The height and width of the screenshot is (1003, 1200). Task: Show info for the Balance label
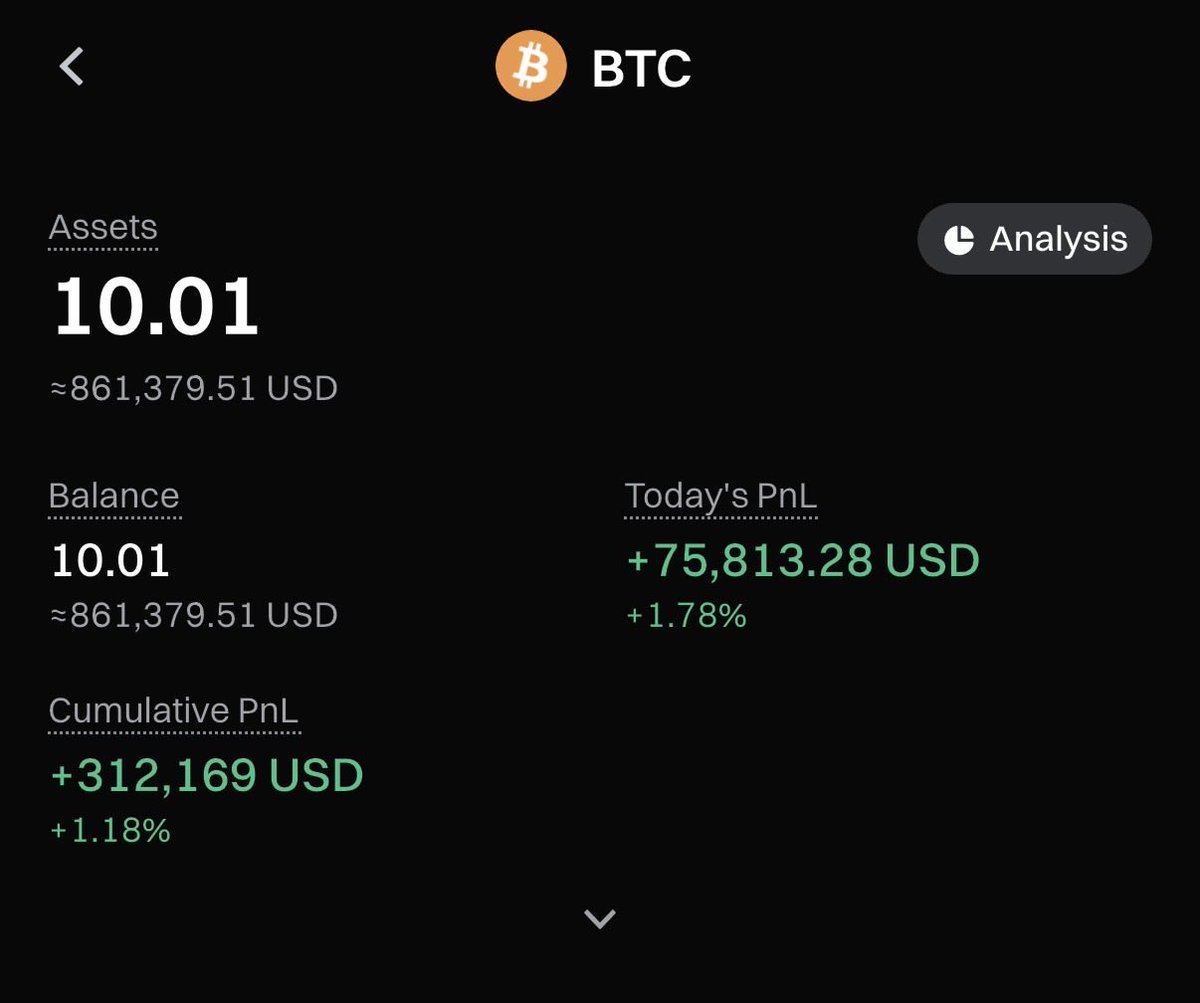point(114,497)
